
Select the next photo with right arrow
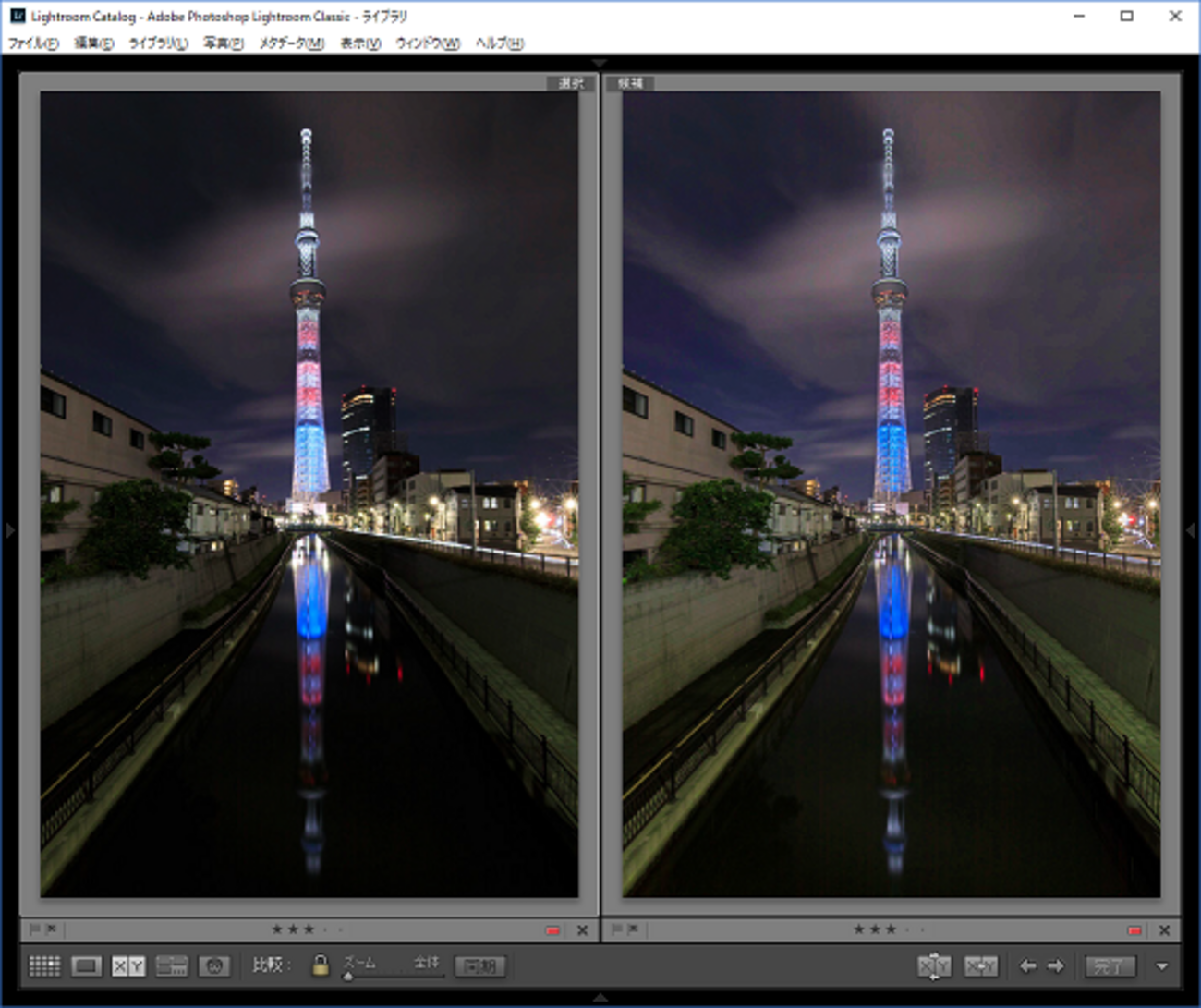pyautogui.click(x=1055, y=966)
